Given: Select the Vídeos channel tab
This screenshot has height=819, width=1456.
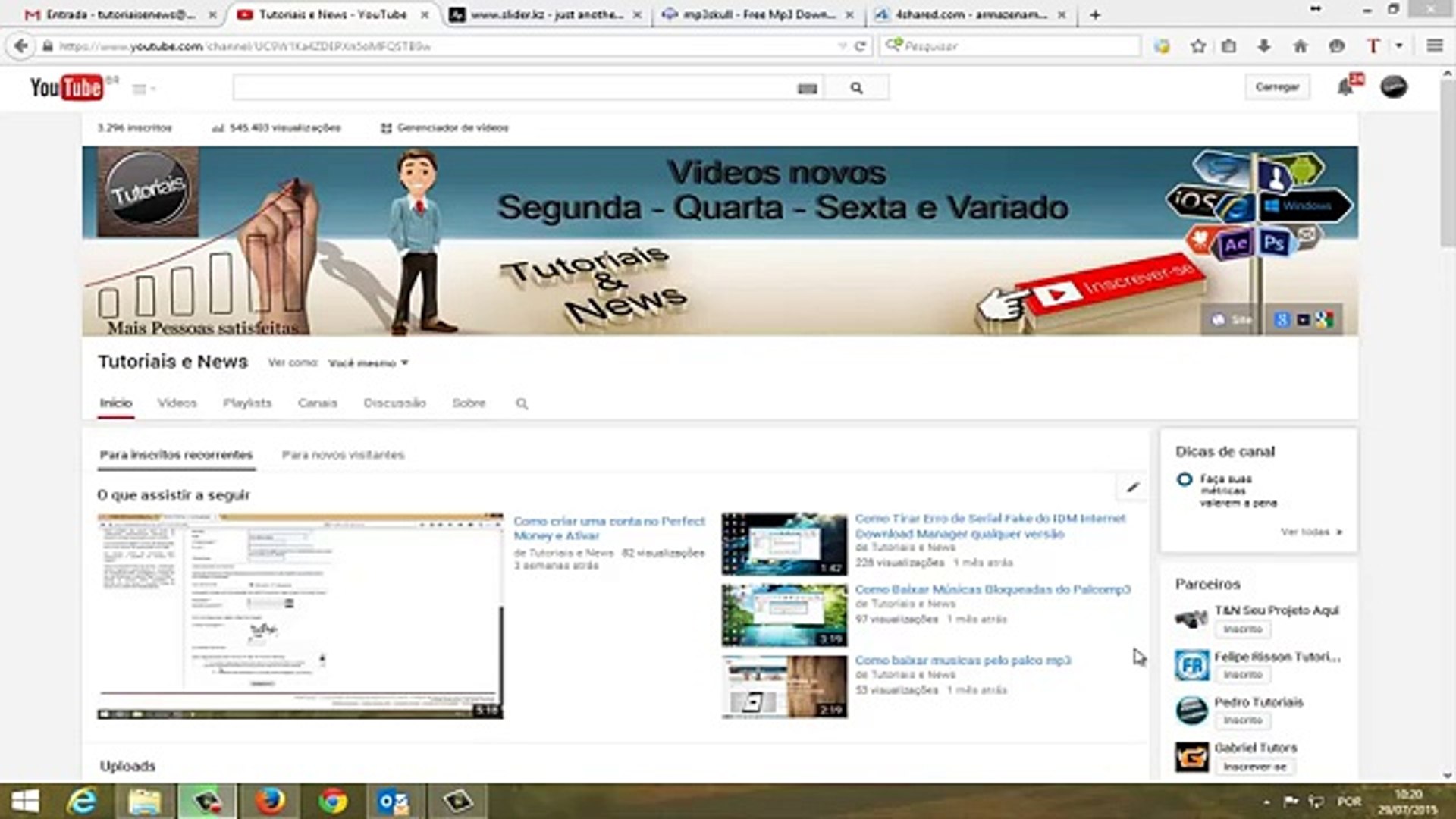Looking at the screenshot, I should pyautogui.click(x=177, y=403).
